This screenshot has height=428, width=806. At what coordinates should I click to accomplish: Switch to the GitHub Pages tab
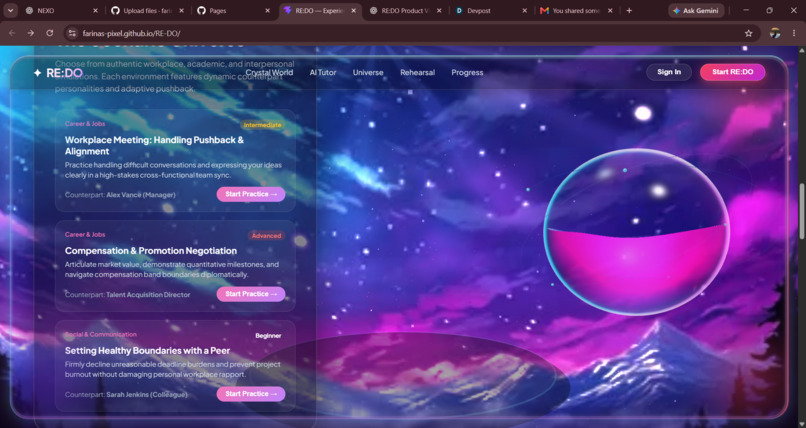(233, 10)
